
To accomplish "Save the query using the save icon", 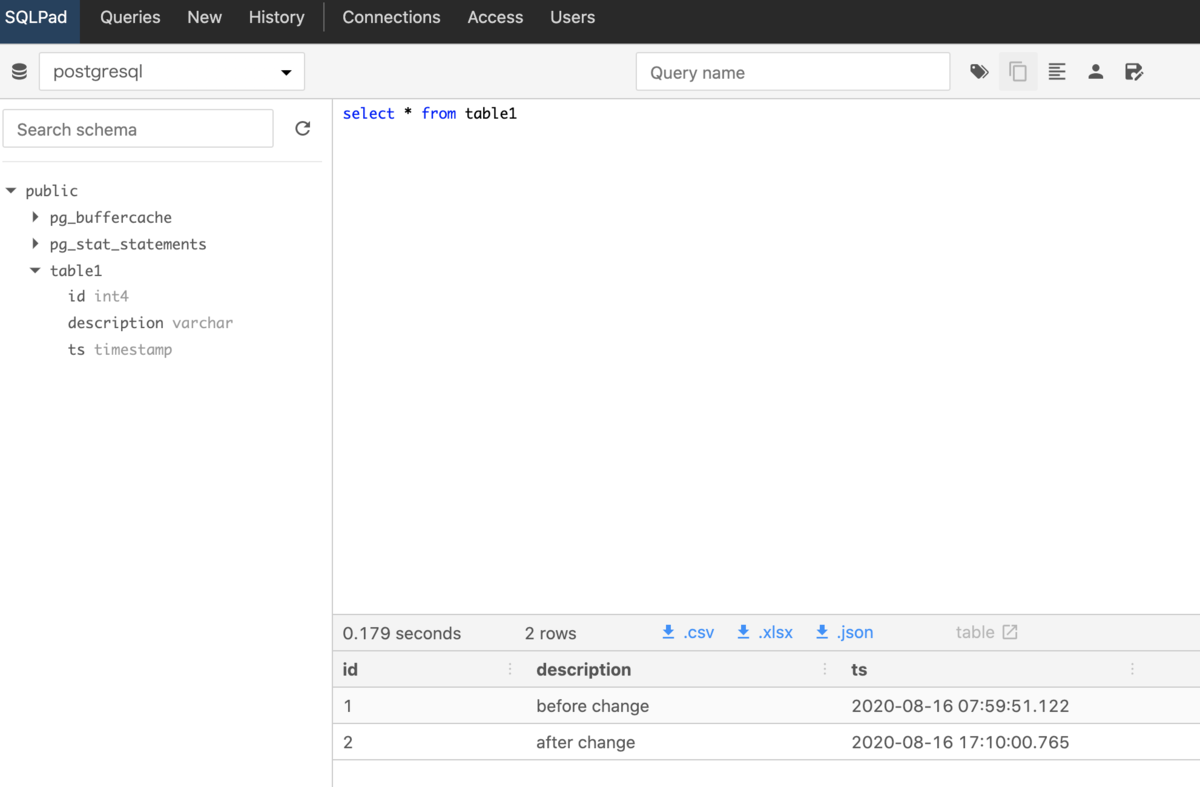I will pos(1134,71).
